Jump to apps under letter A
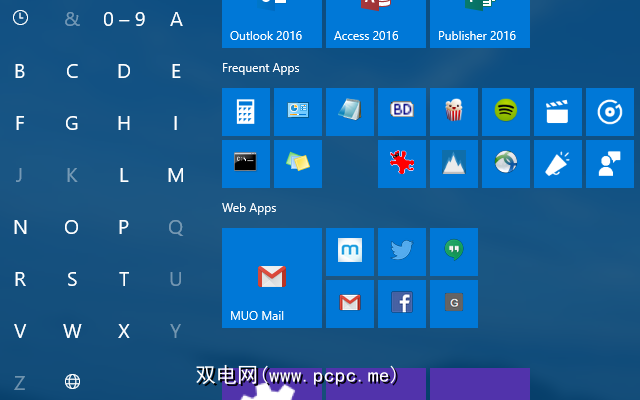 (176, 19)
